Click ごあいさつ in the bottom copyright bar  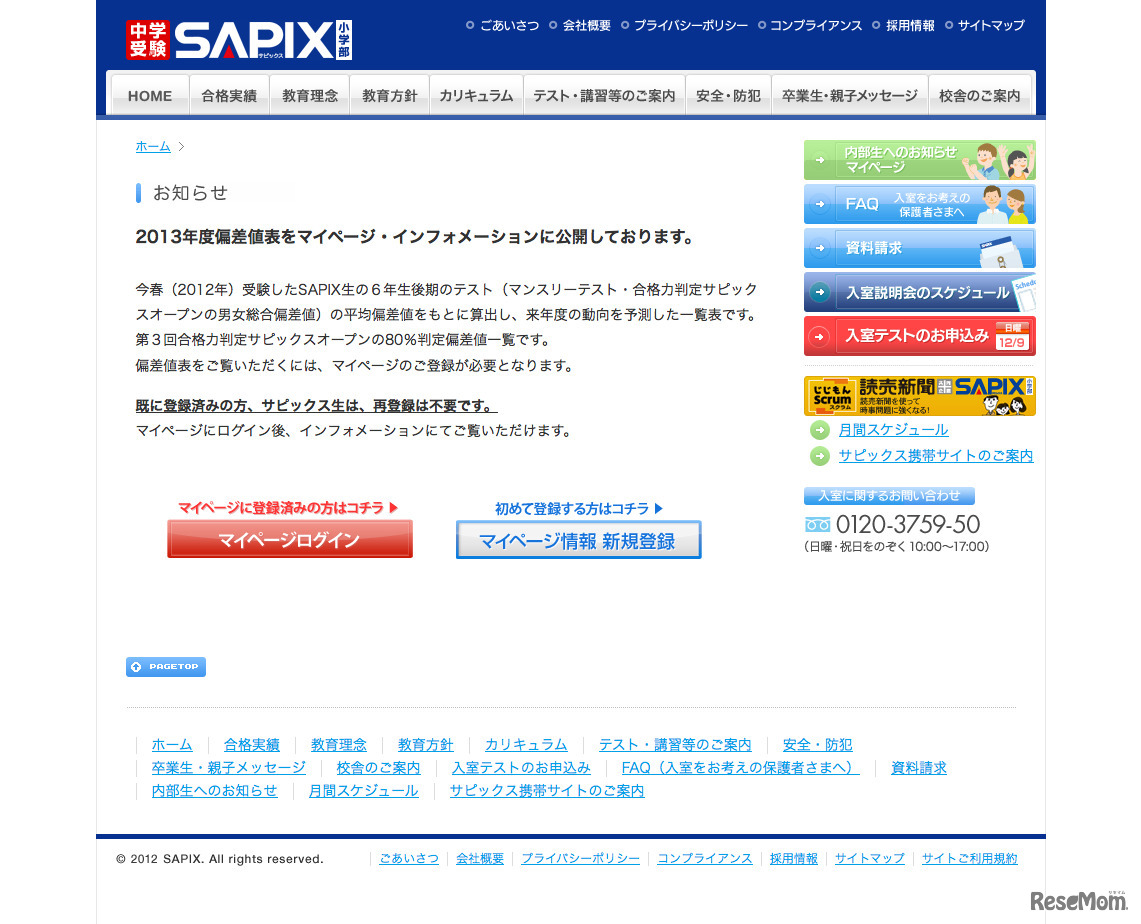point(409,859)
